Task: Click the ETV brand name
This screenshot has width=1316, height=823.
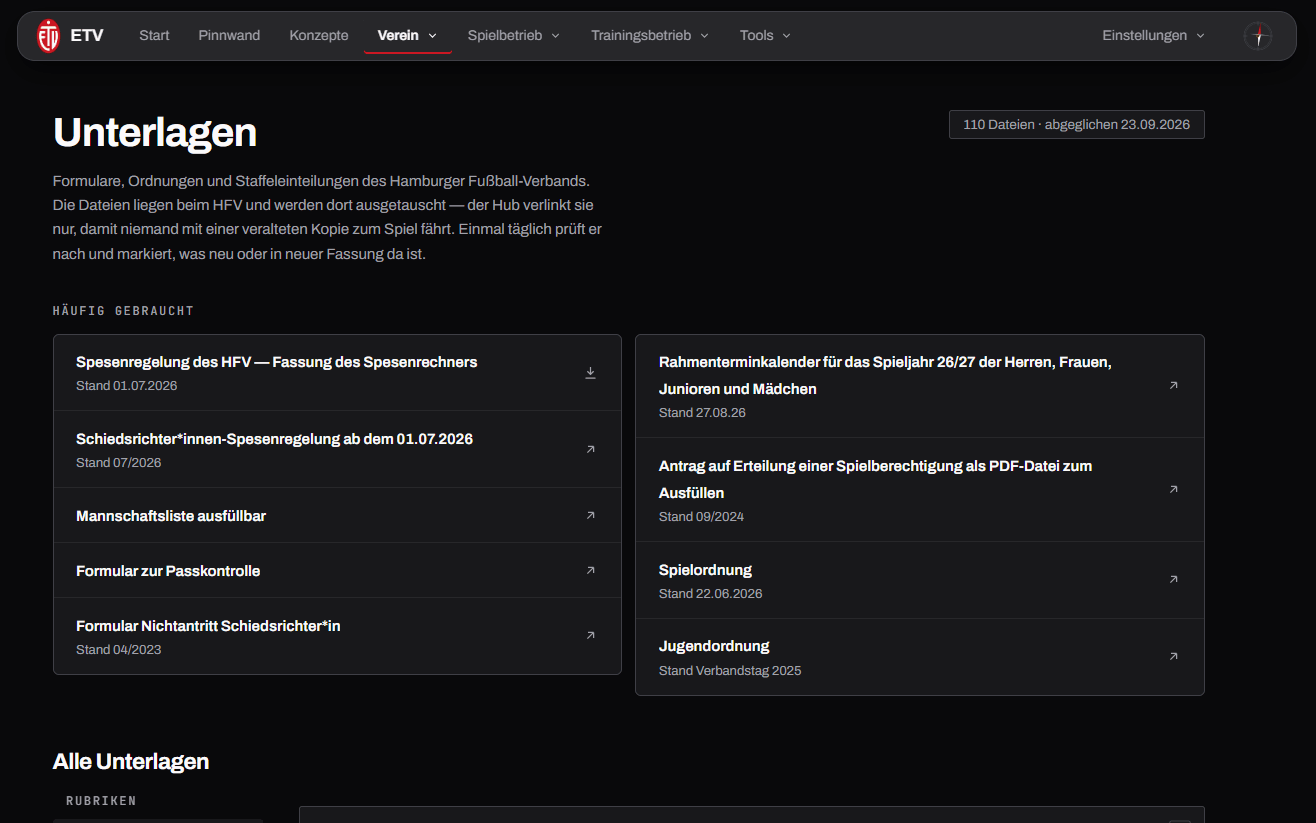Action: tap(87, 36)
